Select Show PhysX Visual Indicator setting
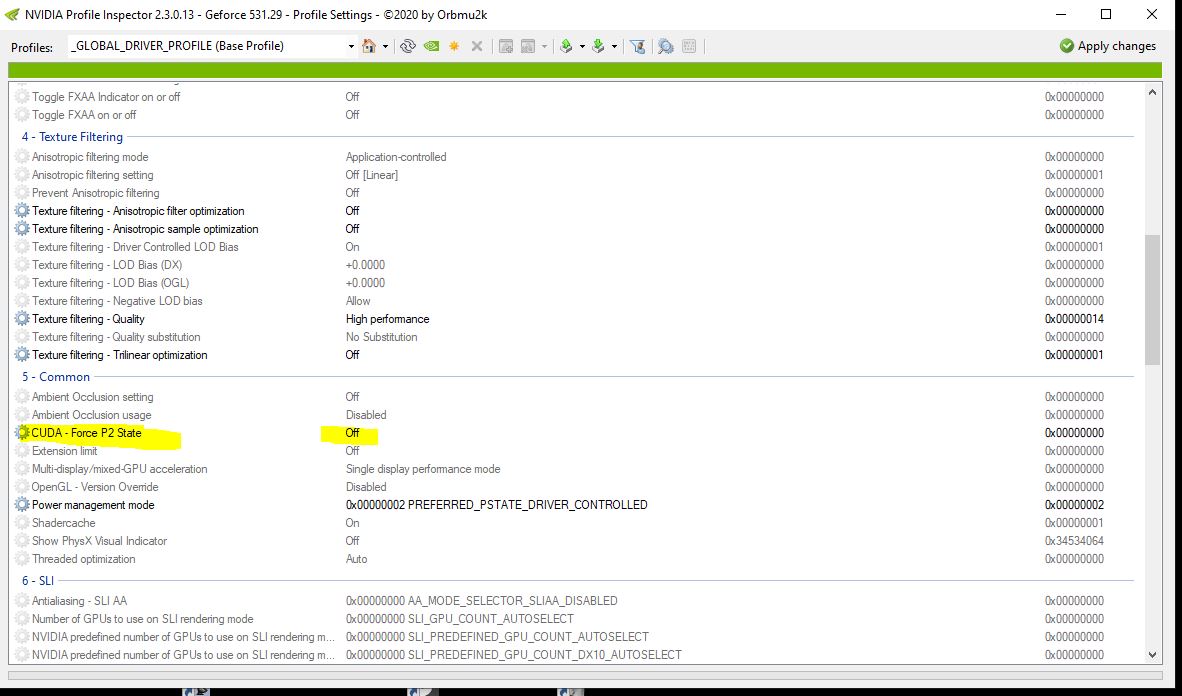This screenshot has width=1182, height=696. pos(100,541)
